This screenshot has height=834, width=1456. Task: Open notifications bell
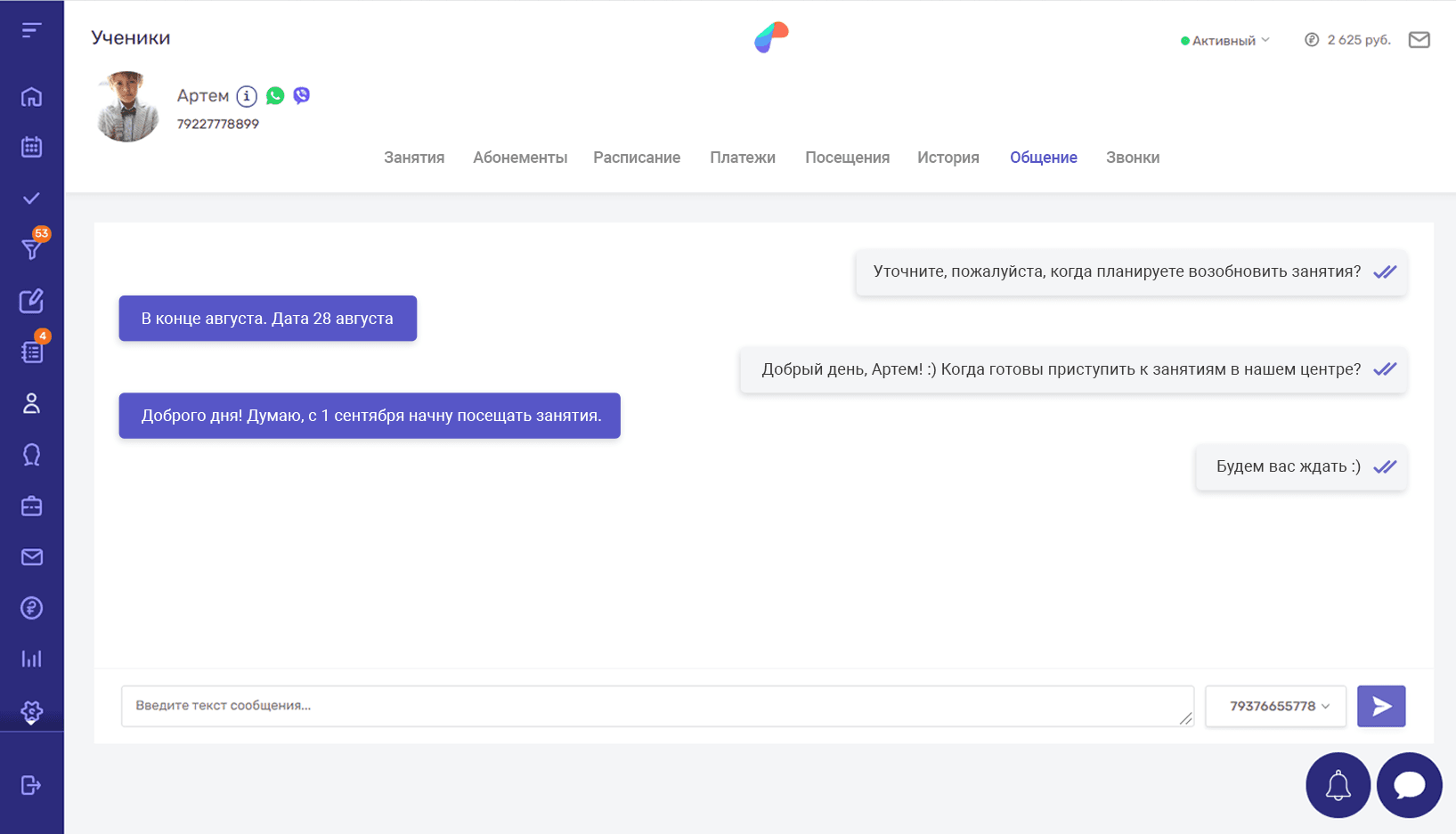1338,785
